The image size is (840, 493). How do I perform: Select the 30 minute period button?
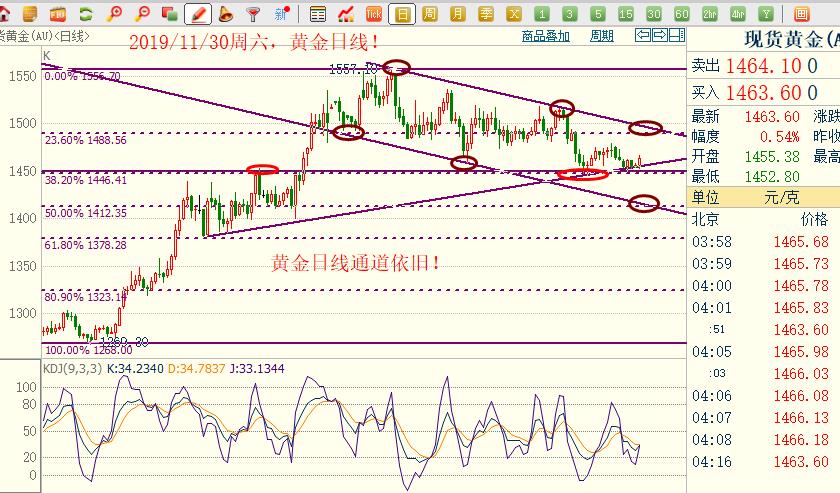(654, 14)
